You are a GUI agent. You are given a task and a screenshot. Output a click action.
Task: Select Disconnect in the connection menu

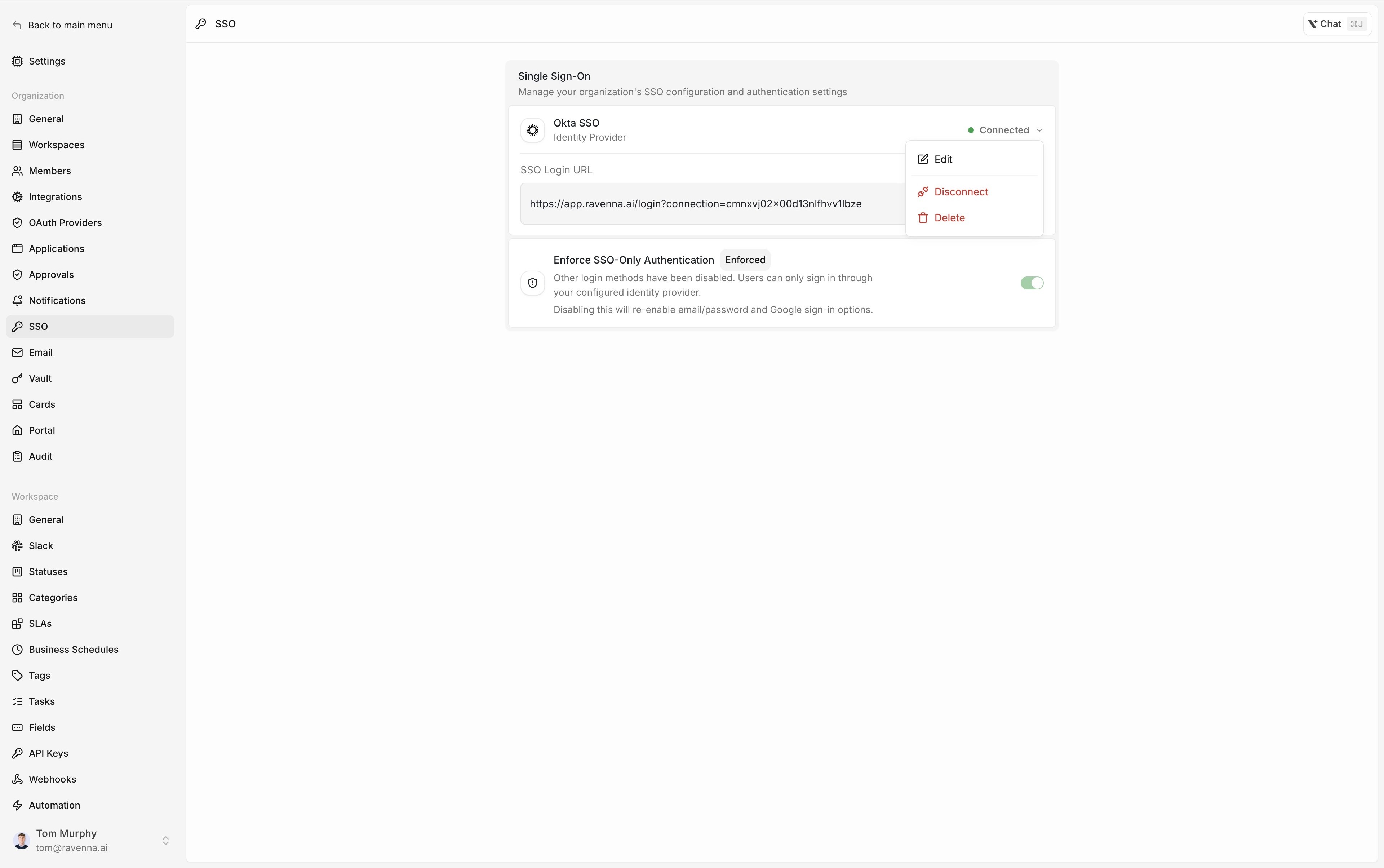coord(973,192)
